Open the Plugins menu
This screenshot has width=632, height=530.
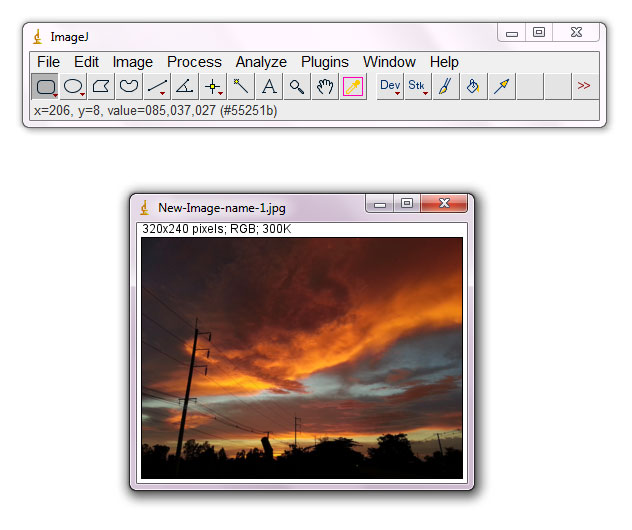[x=325, y=62]
